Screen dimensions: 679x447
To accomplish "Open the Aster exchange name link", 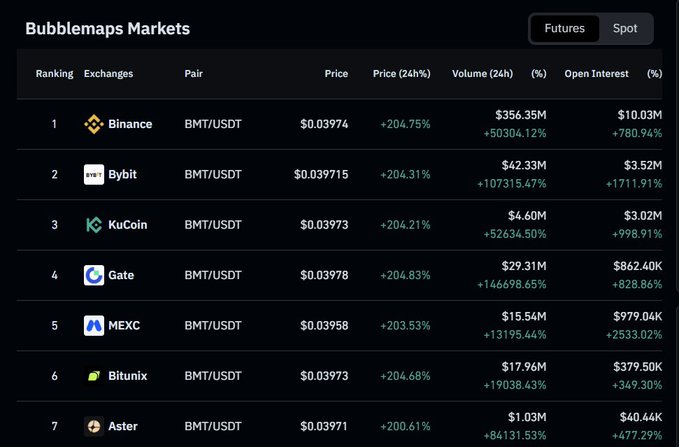I will click(123, 426).
